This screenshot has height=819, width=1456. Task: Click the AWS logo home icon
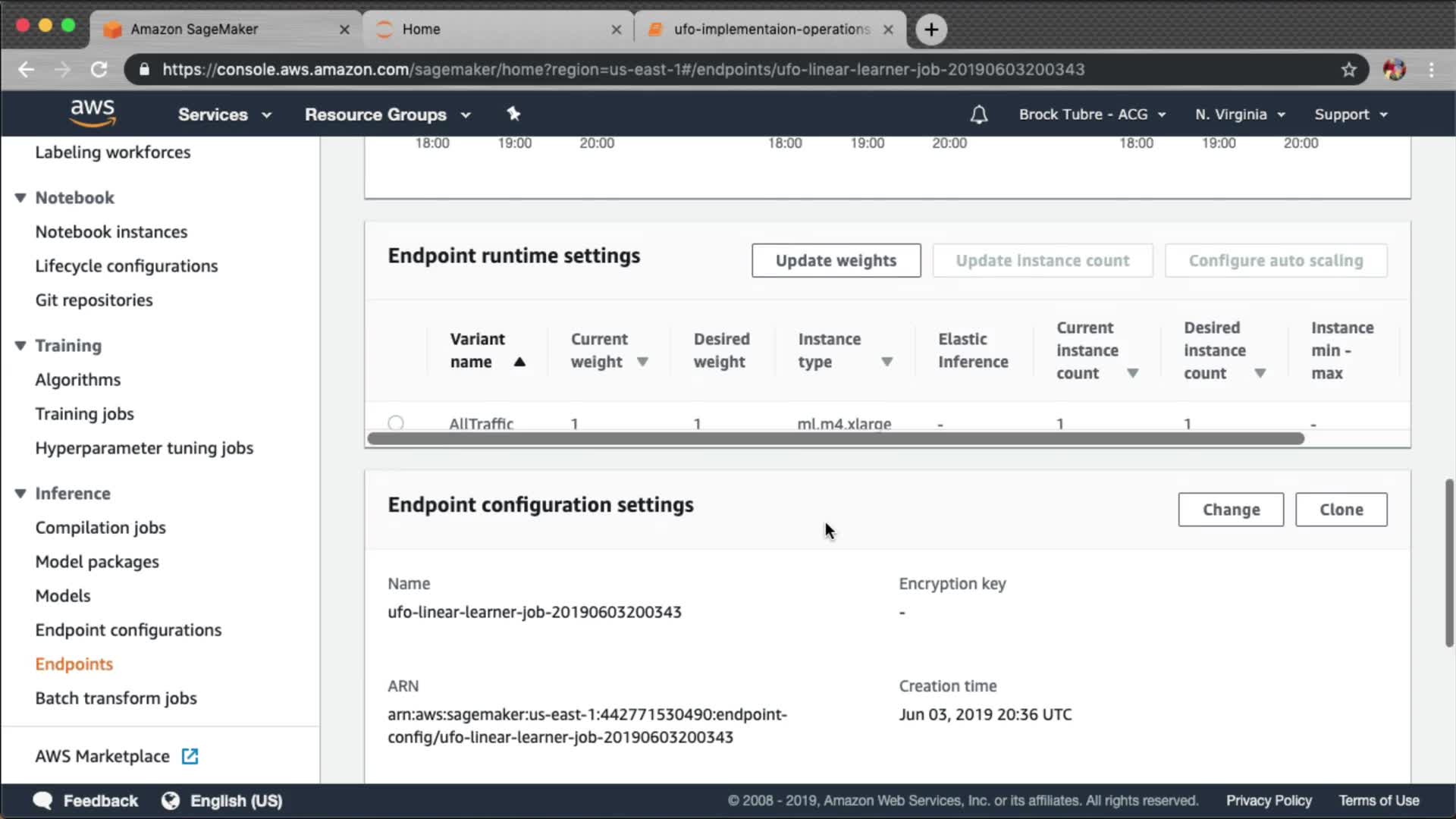(93, 113)
